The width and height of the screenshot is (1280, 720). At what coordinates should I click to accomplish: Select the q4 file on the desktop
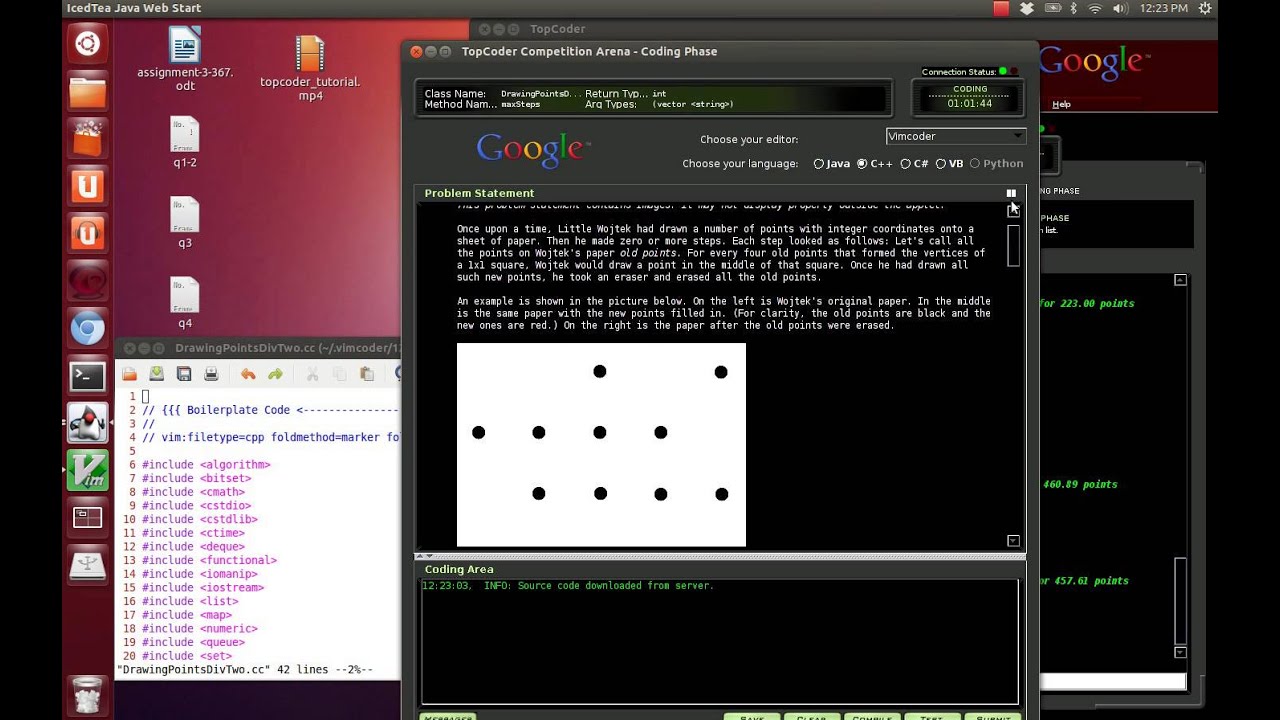click(x=185, y=303)
